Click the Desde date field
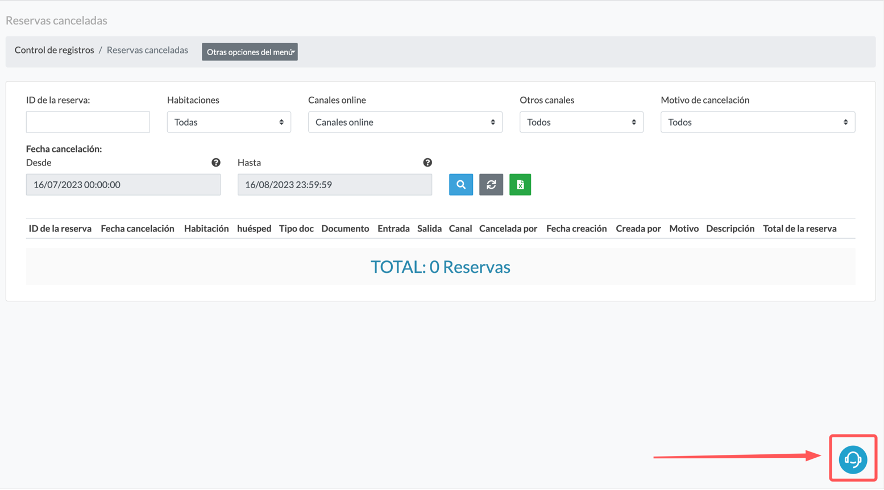The height and width of the screenshot is (490, 884). click(123, 185)
